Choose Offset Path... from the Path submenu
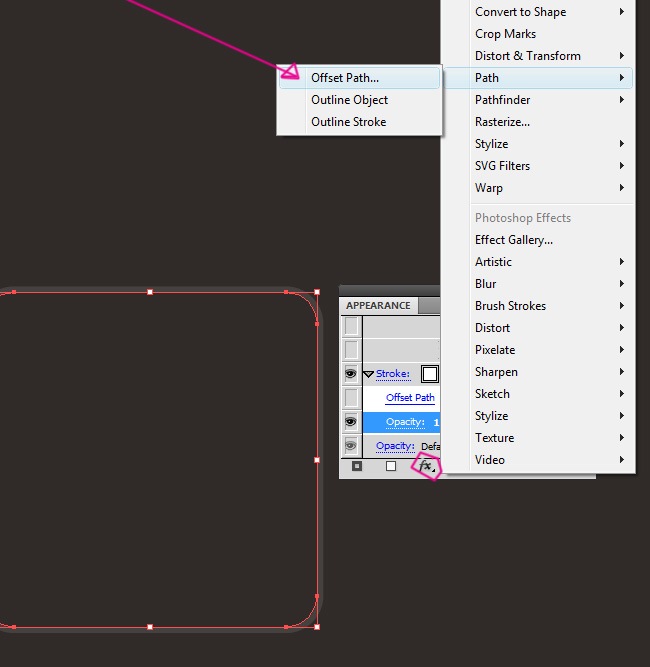The height and width of the screenshot is (667, 650). click(x=345, y=78)
